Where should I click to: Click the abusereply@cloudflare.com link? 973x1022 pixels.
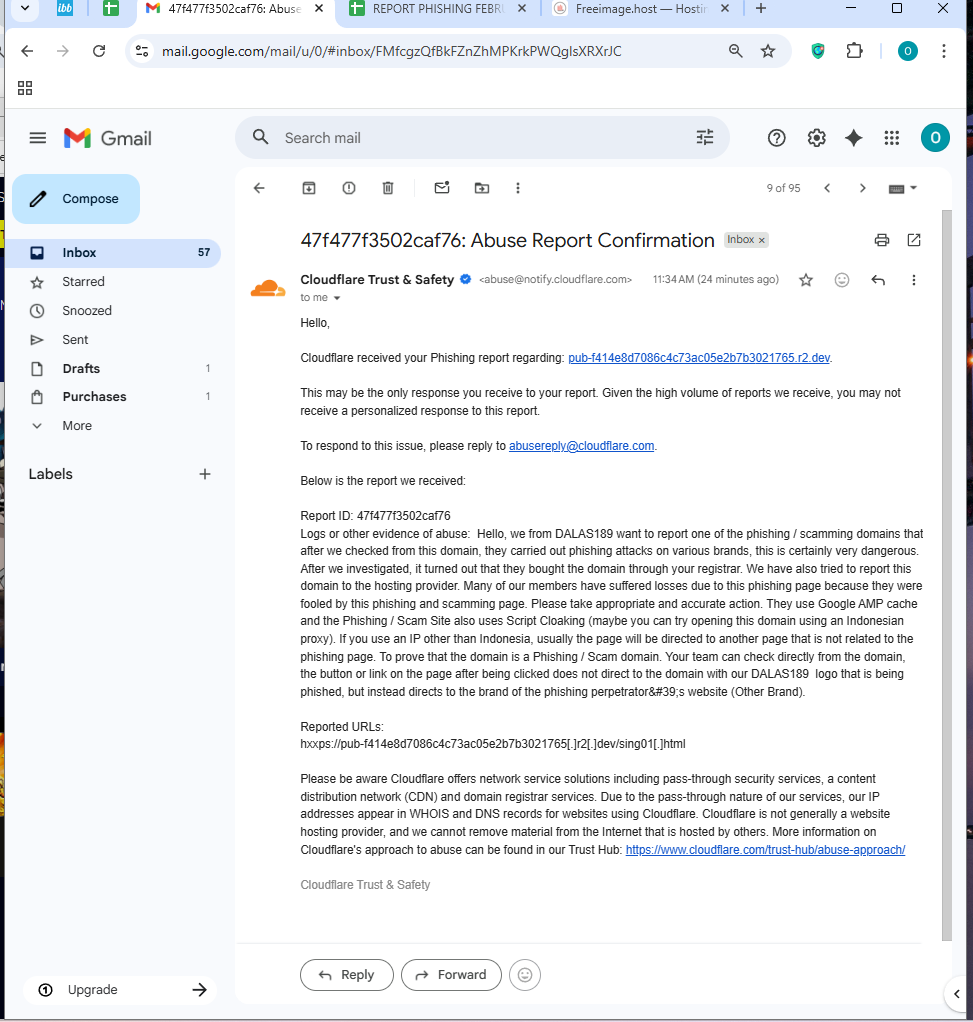click(x=581, y=446)
